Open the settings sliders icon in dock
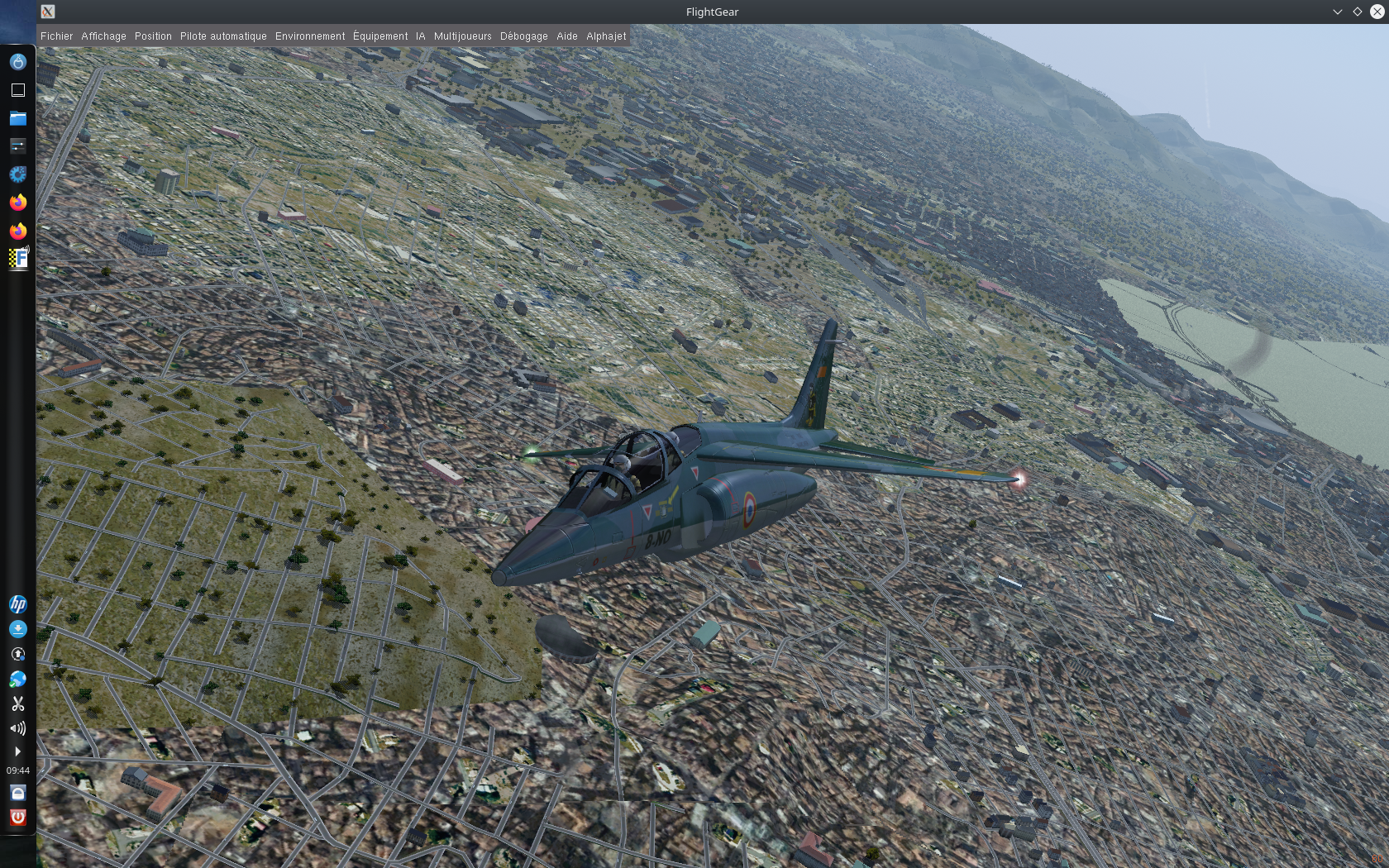This screenshot has height=868, width=1389. pyautogui.click(x=17, y=146)
